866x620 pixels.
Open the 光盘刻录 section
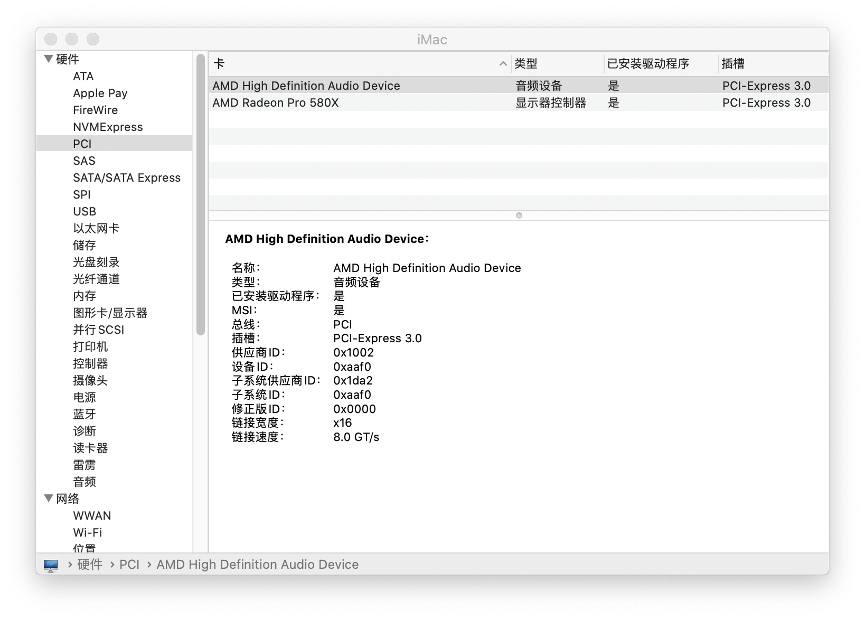pos(96,262)
